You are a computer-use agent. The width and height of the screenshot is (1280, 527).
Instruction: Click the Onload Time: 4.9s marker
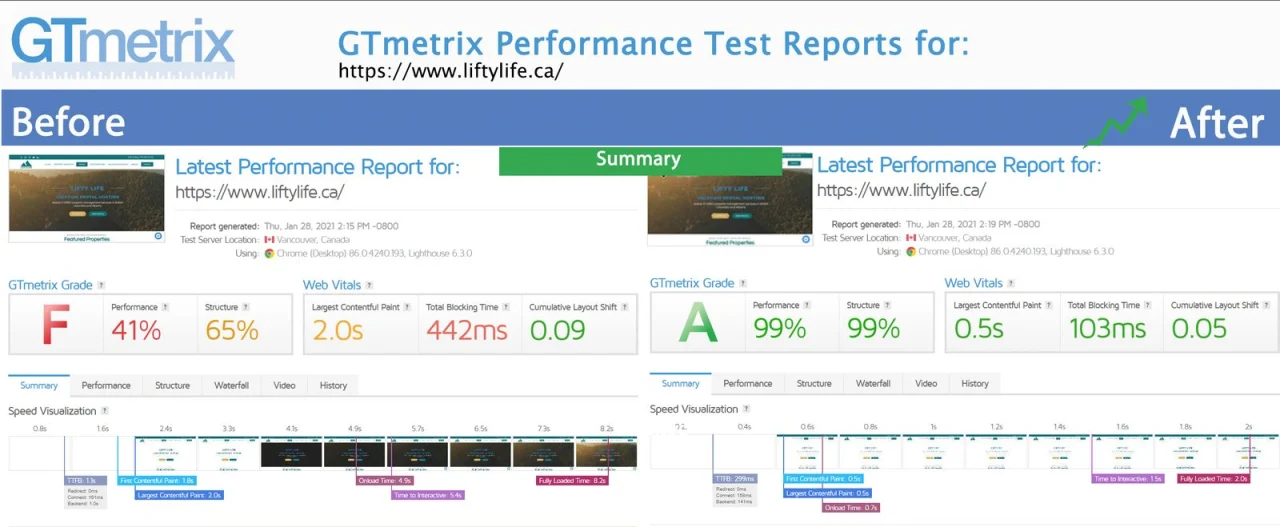(384, 481)
